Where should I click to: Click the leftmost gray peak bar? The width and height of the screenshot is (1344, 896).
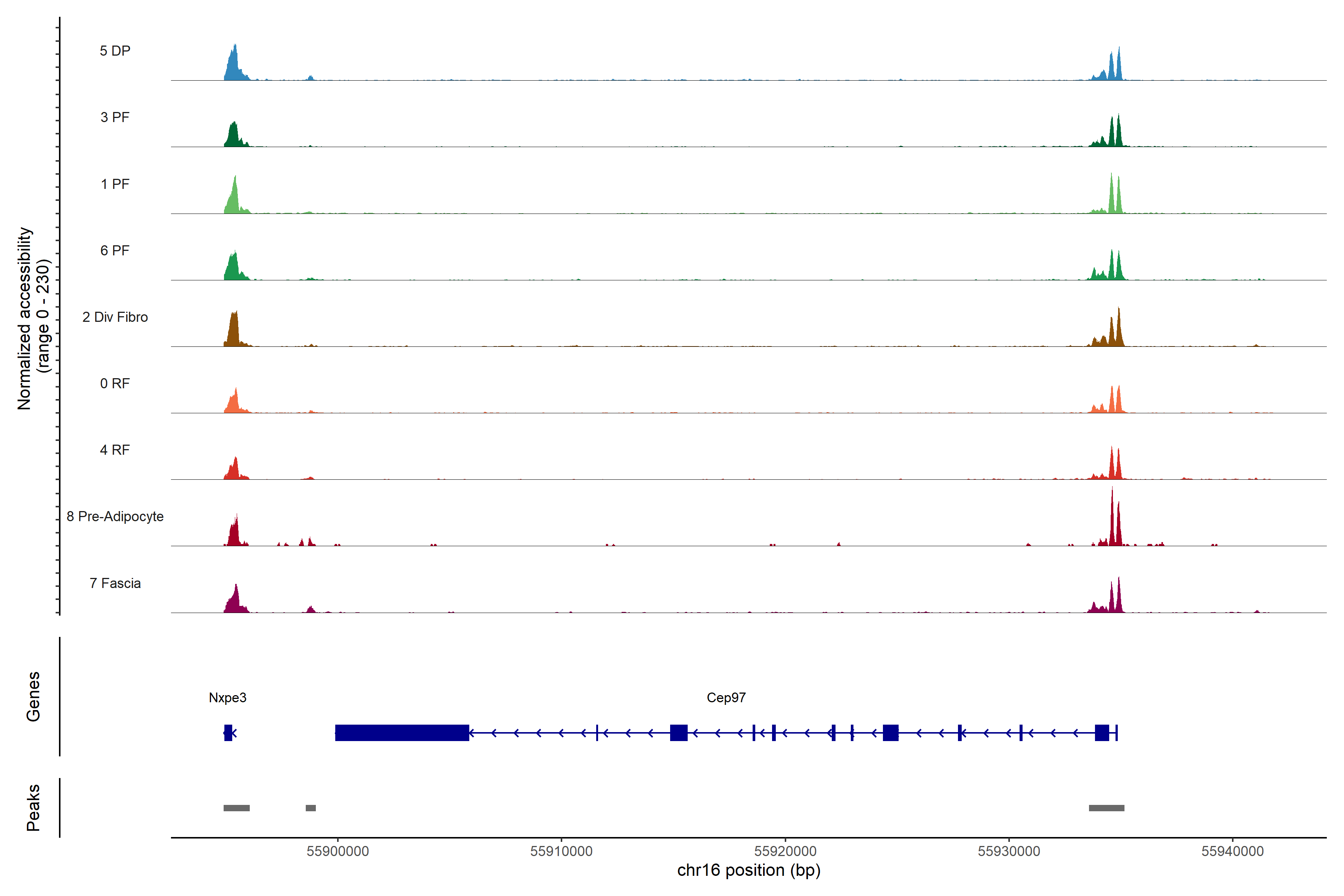coord(237,808)
